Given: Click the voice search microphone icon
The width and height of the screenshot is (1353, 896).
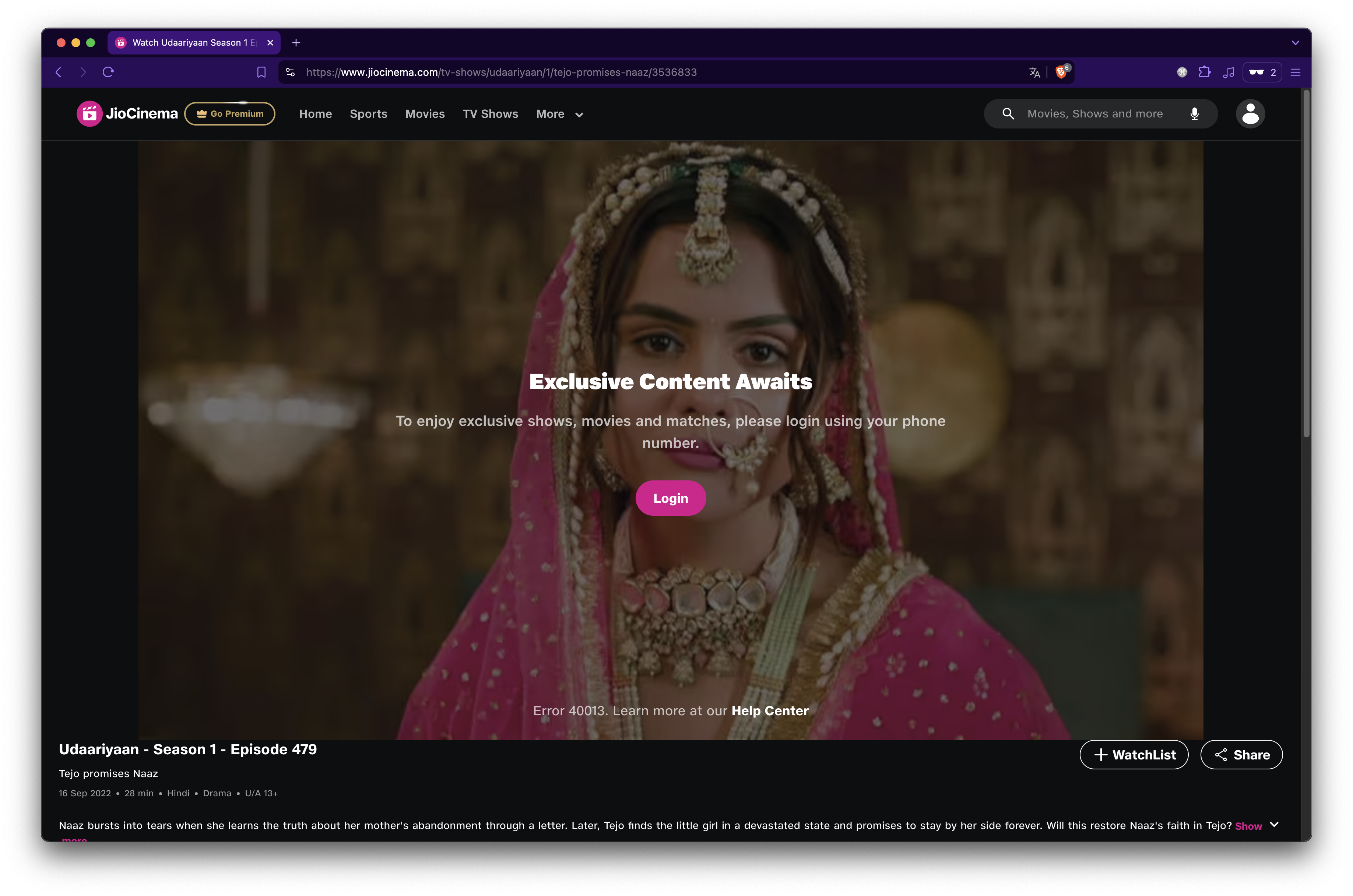Looking at the screenshot, I should [1194, 114].
